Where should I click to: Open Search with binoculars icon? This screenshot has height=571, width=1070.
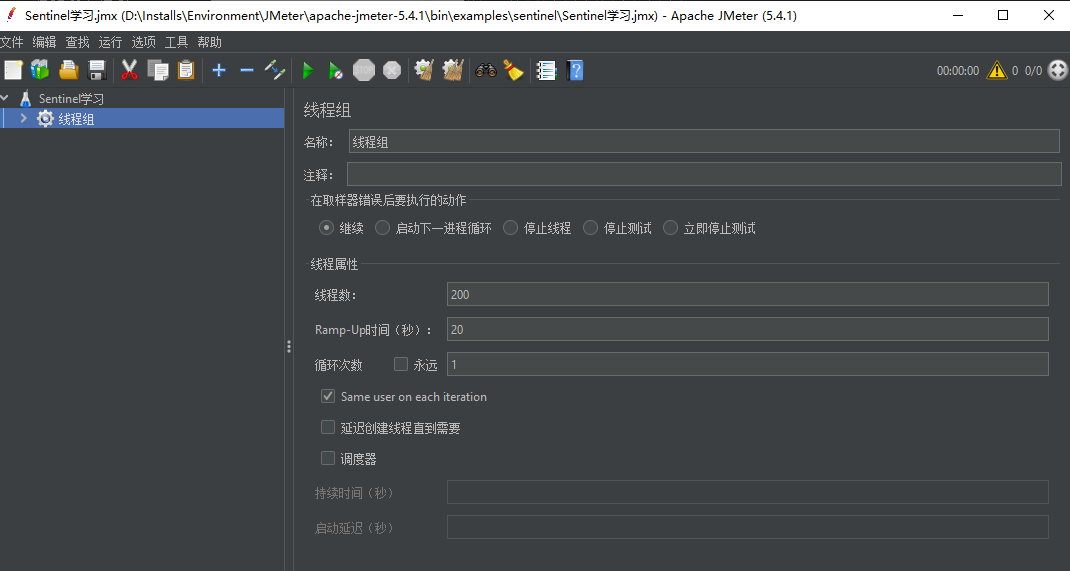pyautogui.click(x=485, y=70)
